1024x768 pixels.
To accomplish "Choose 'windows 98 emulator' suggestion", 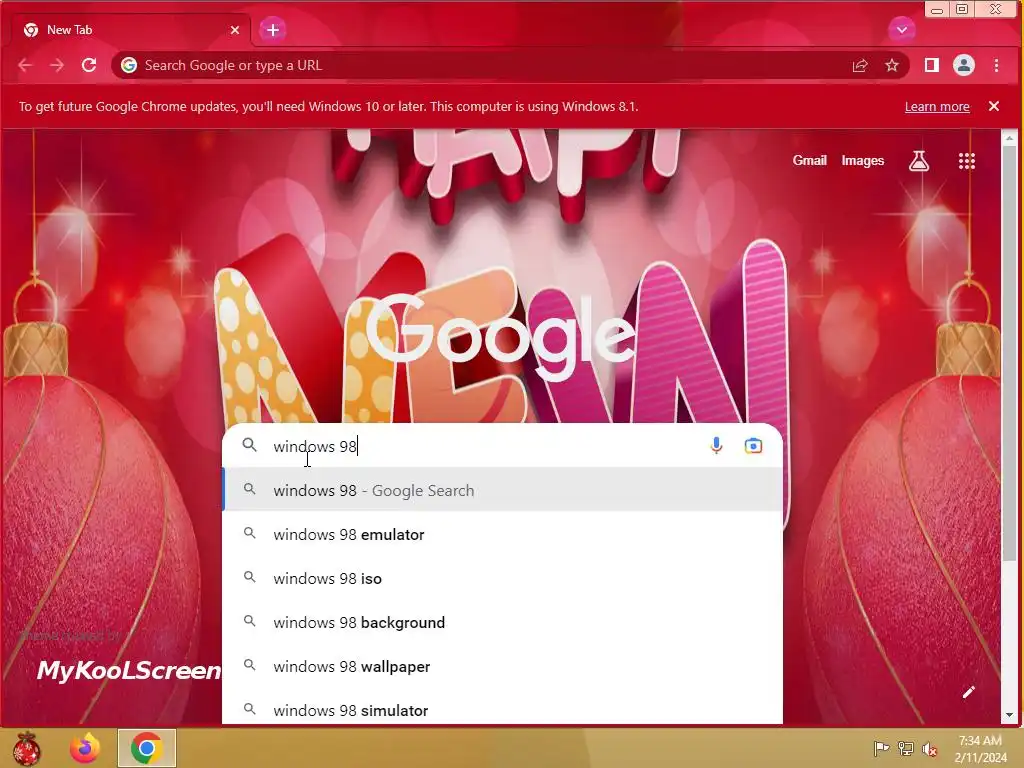I will pyautogui.click(x=502, y=534).
